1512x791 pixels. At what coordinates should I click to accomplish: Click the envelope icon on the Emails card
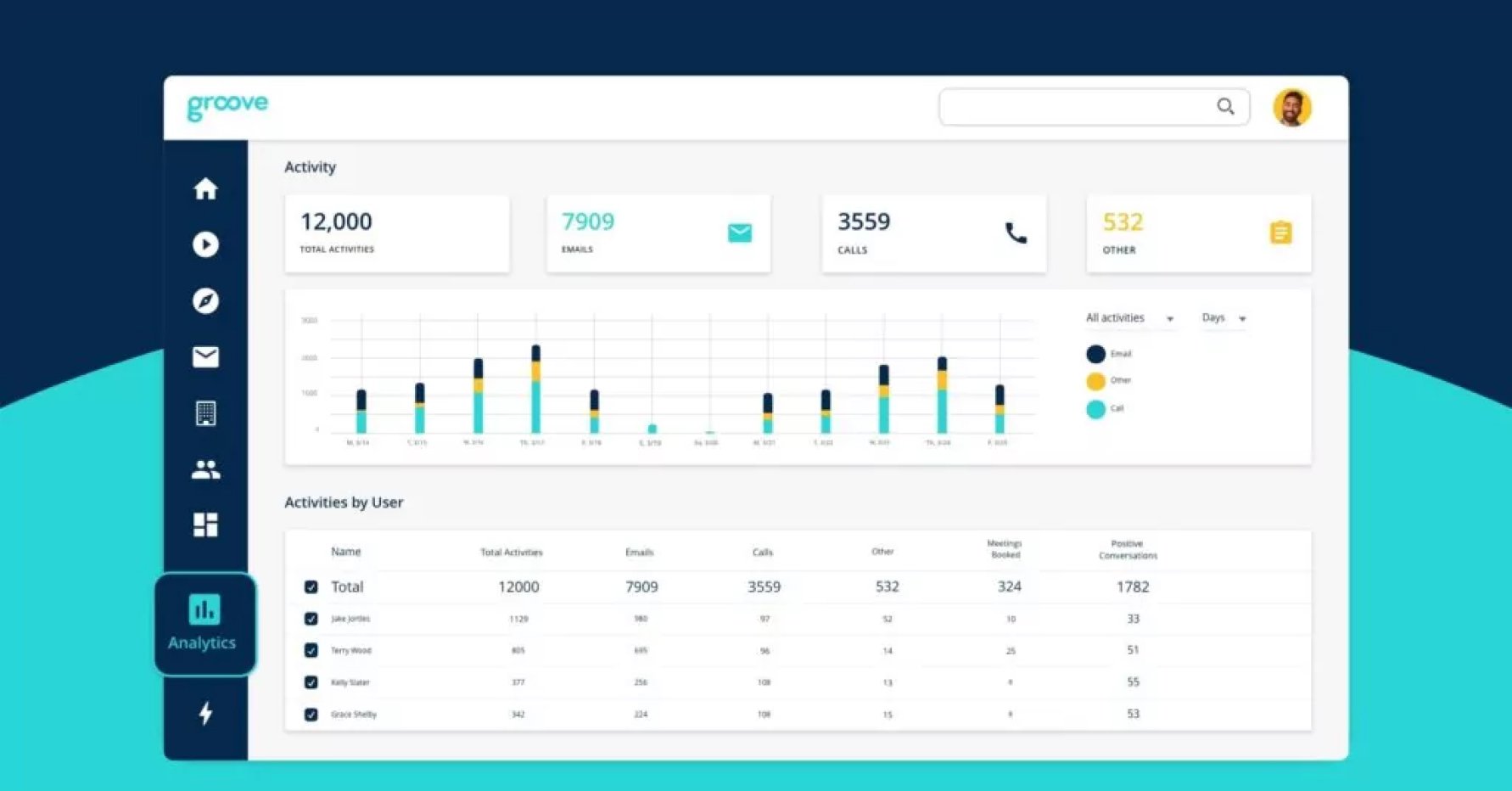click(x=740, y=232)
